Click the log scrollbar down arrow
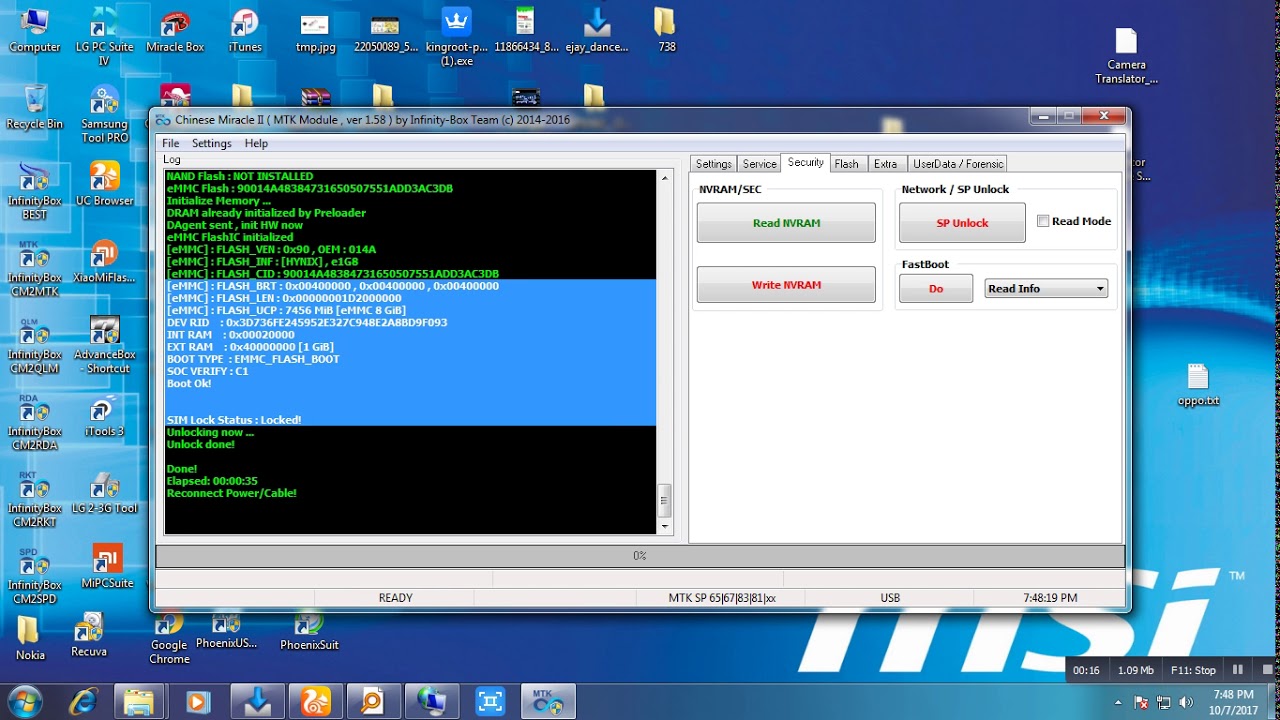1280x720 pixels. [x=665, y=526]
